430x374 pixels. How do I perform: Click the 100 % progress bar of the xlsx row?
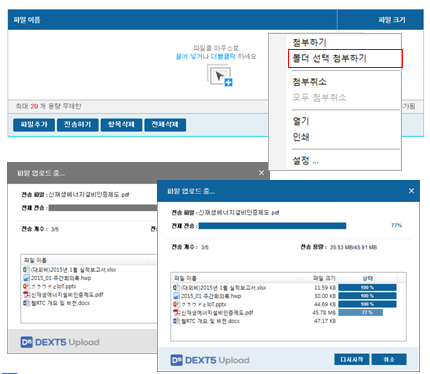[x=367, y=287]
